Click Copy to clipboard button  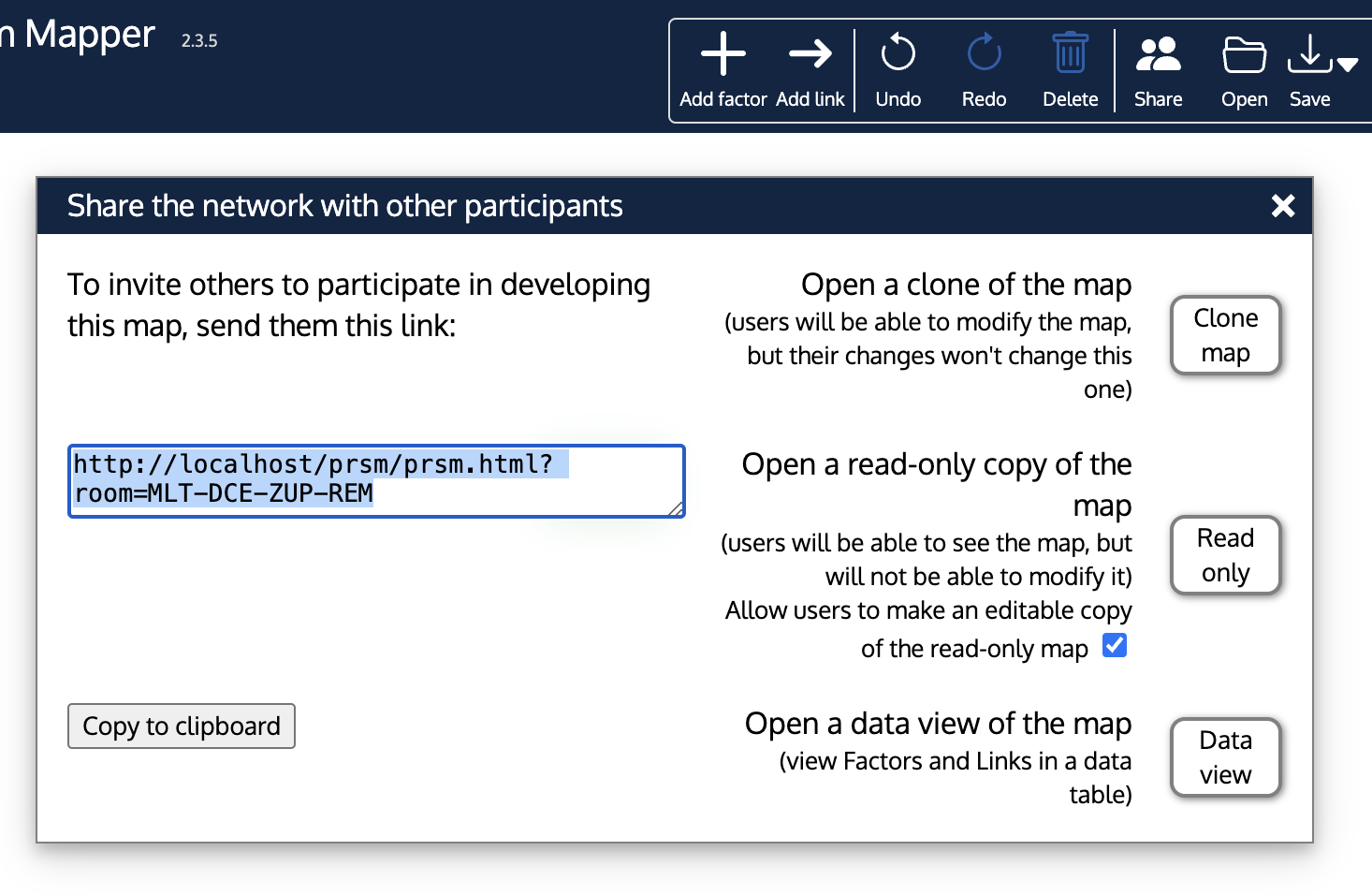point(182,726)
